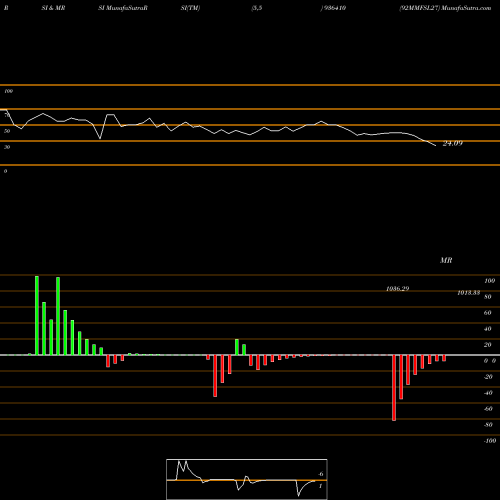Click the 'SI(TM)' header label

pyautogui.click(x=190, y=8)
